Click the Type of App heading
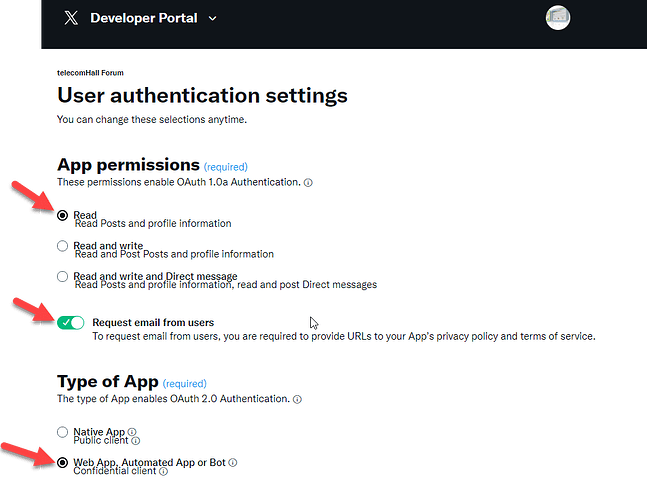 pos(108,382)
